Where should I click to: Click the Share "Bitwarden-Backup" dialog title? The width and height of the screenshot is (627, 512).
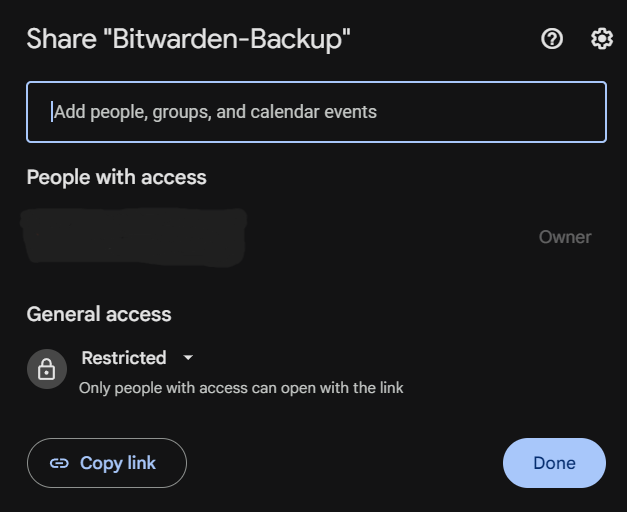(188, 39)
